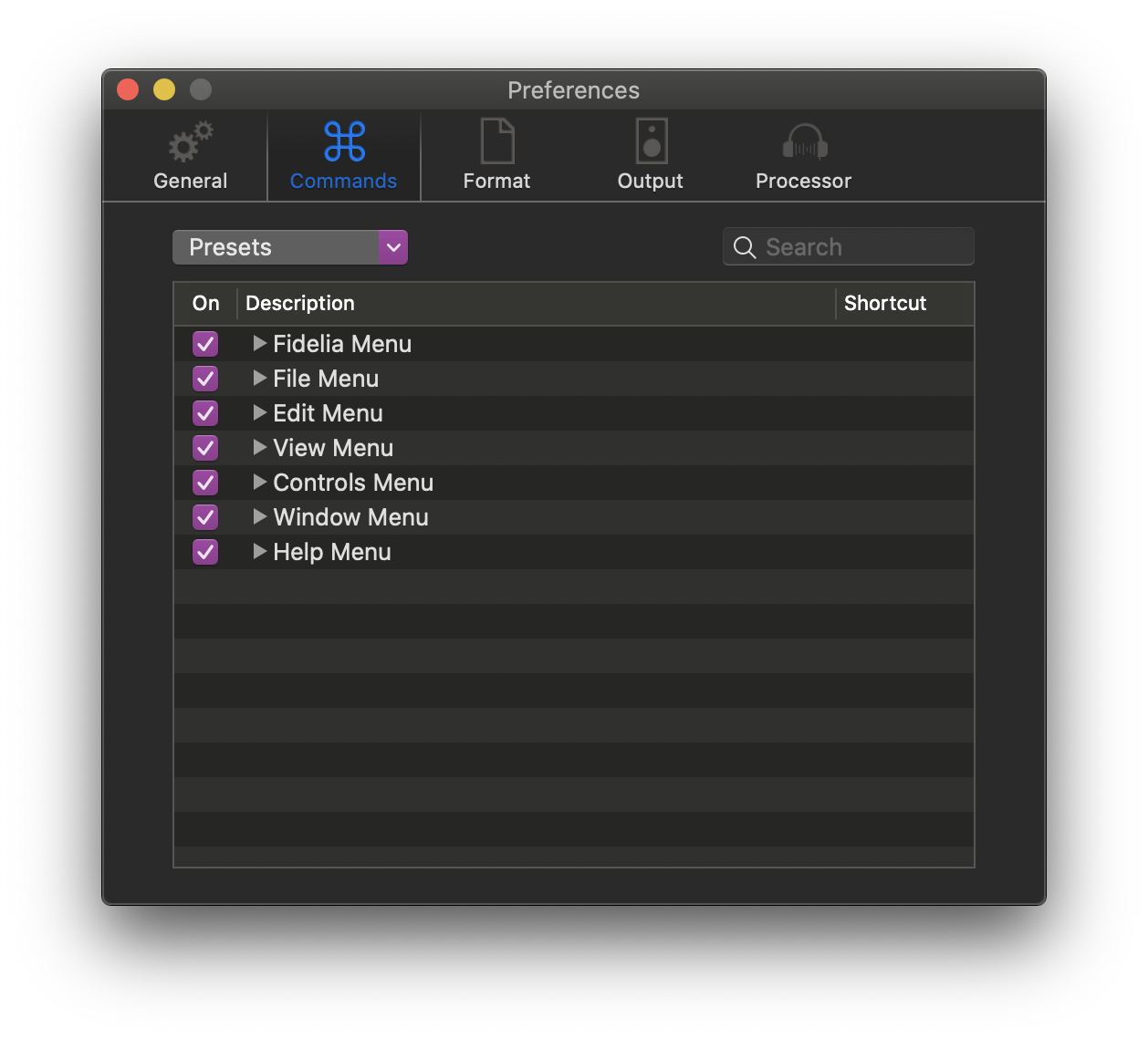Screen dimensions: 1148x1040
Task: Focus the Search text field
Action: click(862, 247)
